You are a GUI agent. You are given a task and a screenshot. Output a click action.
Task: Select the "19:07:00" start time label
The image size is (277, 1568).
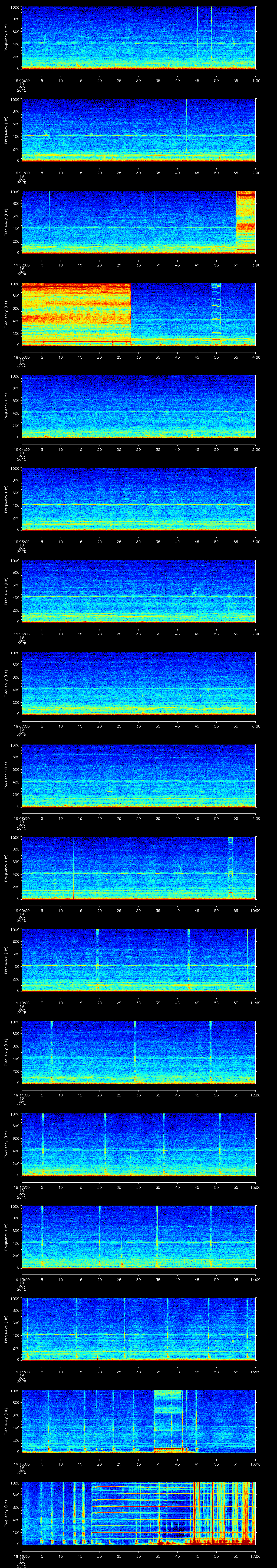click(x=21, y=726)
